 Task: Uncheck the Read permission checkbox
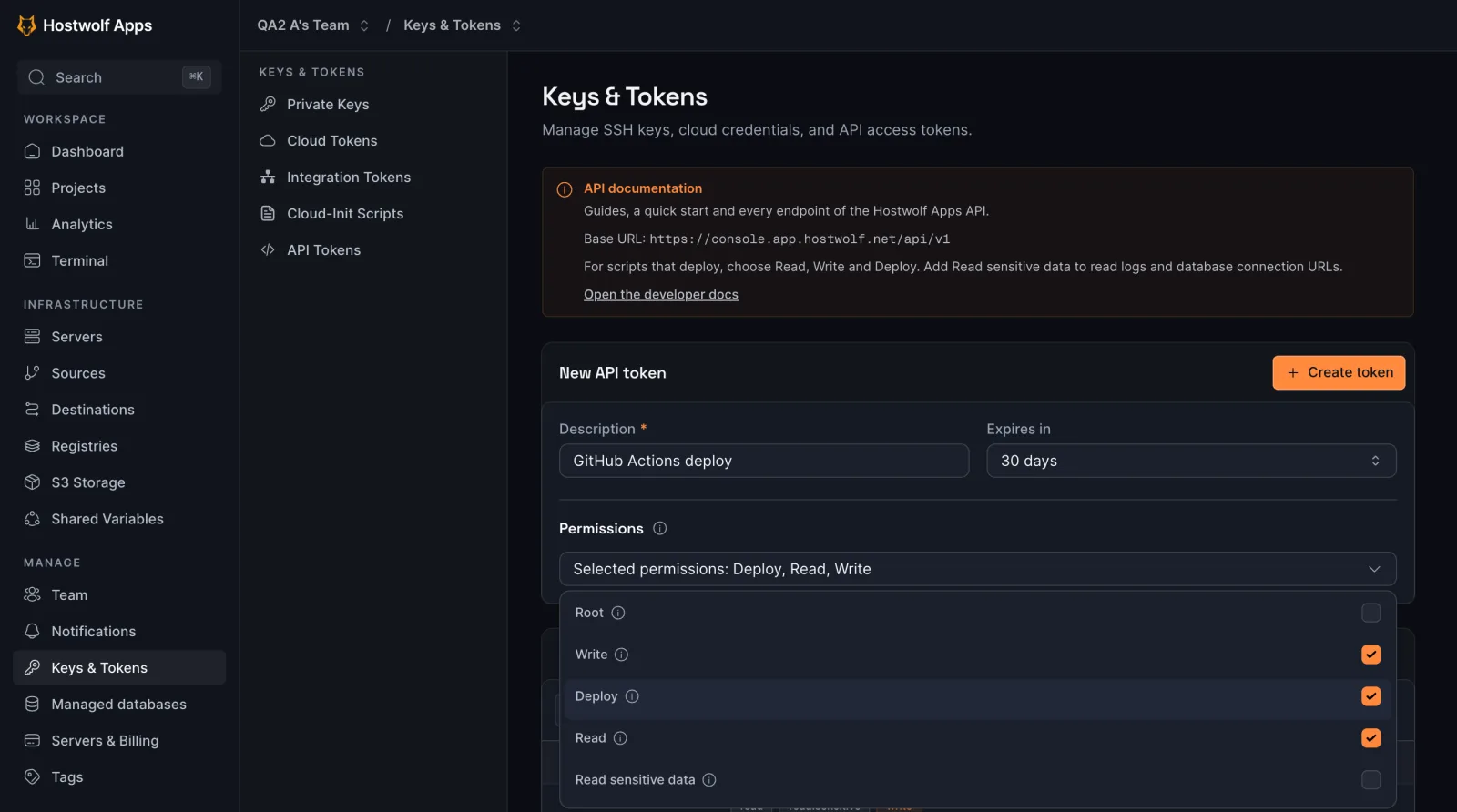tap(1370, 738)
